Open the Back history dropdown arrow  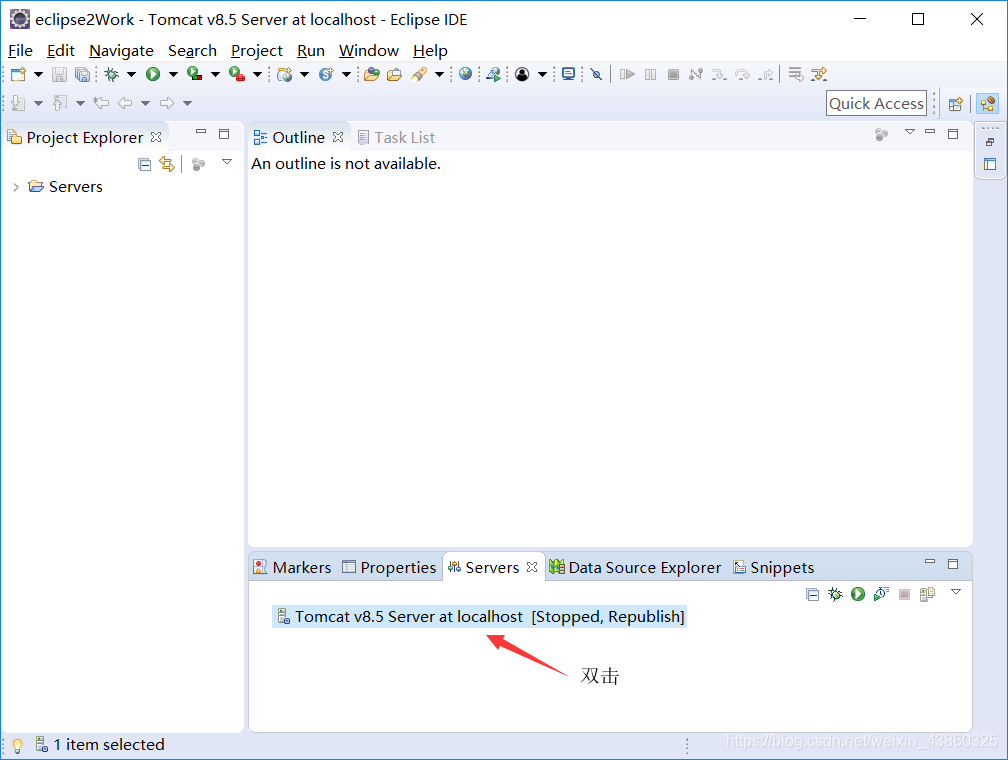point(146,103)
